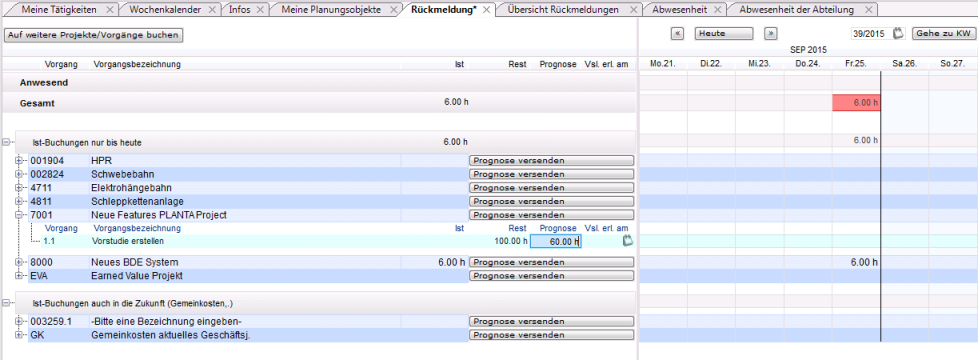Viewport: 978px width, 360px height.
Task: Go to next week arrow button
Action: click(772, 34)
